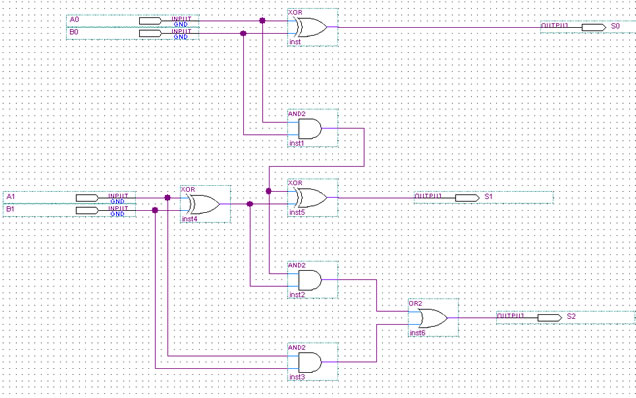This screenshot has height=398, width=636.
Task: Select the S2 output name label
Action: [x=572, y=316]
